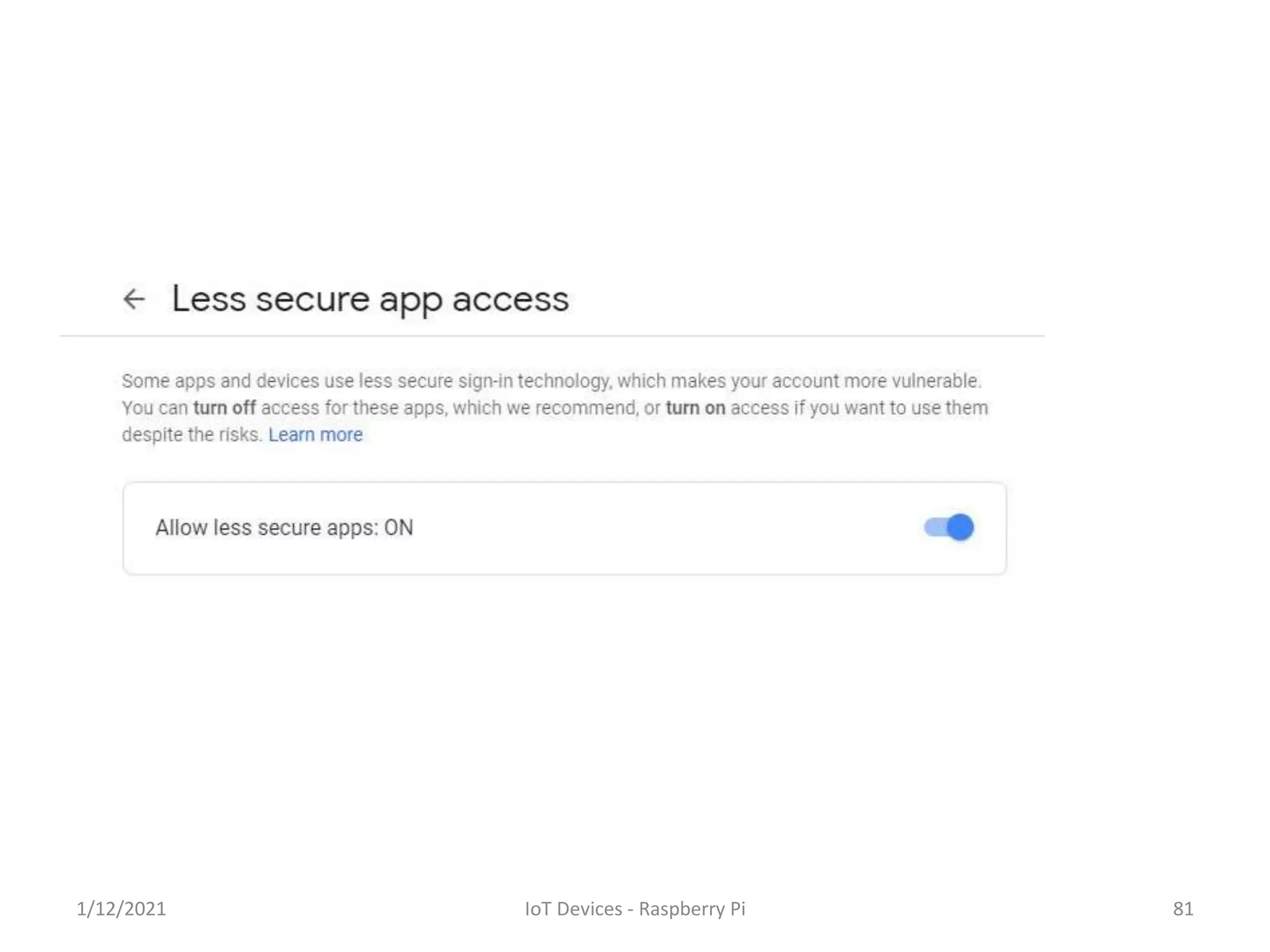Turn off the Allow less secure apps switch
The image size is (1270, 952).
tap(949, 527)
